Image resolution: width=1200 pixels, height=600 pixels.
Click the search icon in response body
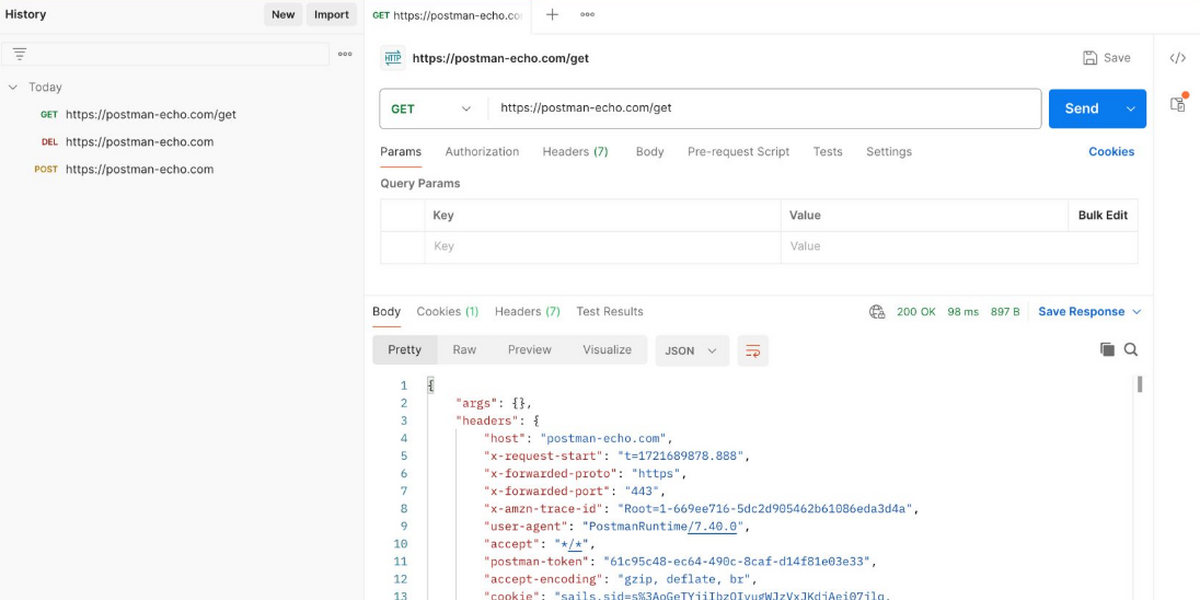pyautogui.click(x=1131, y=349)
